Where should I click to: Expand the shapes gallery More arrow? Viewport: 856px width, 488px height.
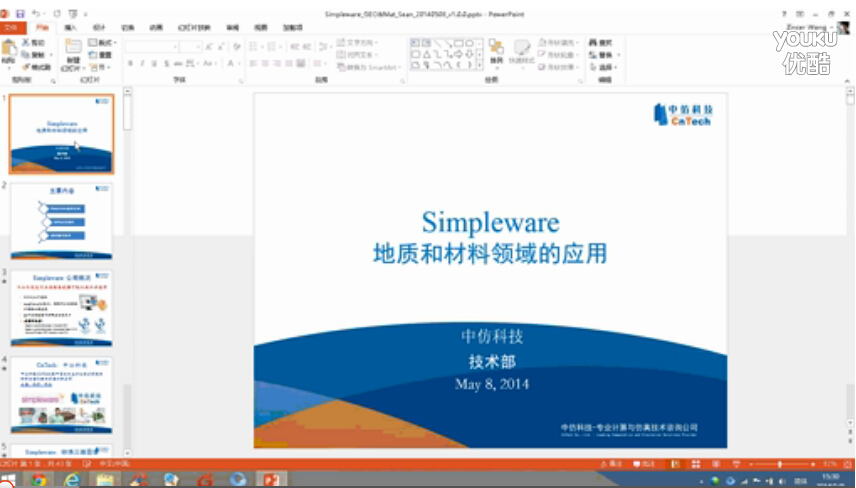(479, 65)
